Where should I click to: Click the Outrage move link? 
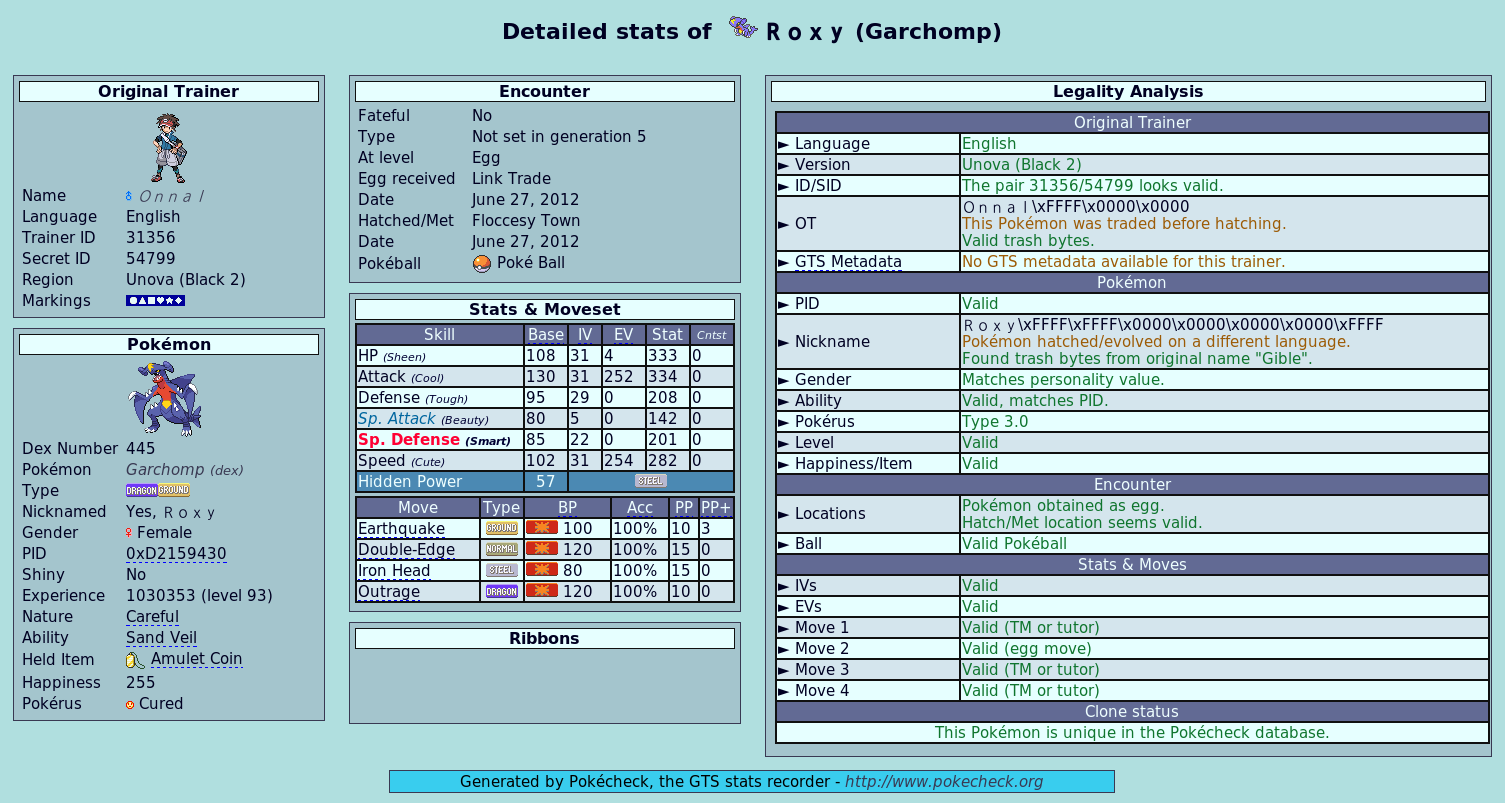click(x=389, y=592)
